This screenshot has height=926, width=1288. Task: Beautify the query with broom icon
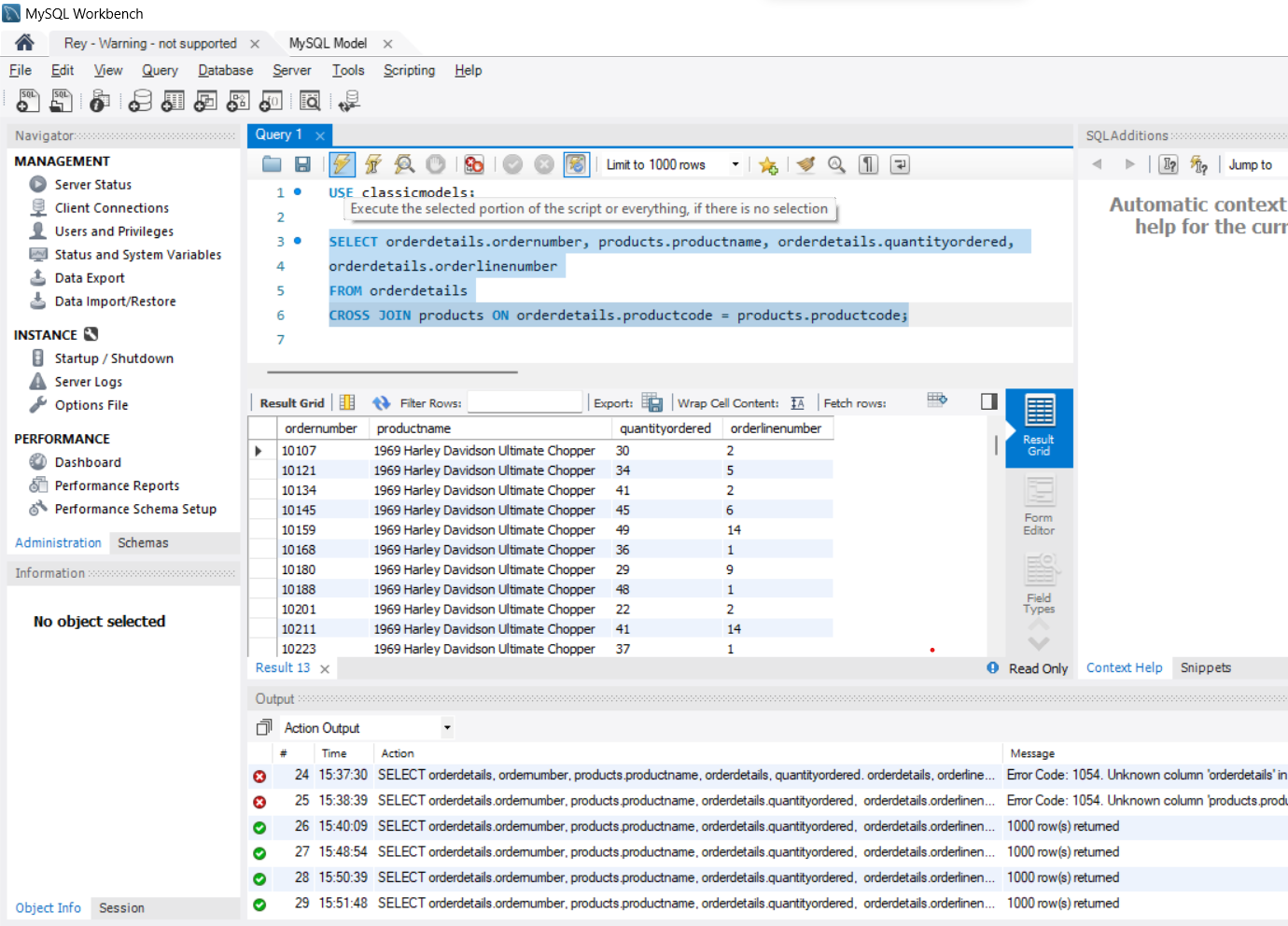pos(805,164)
